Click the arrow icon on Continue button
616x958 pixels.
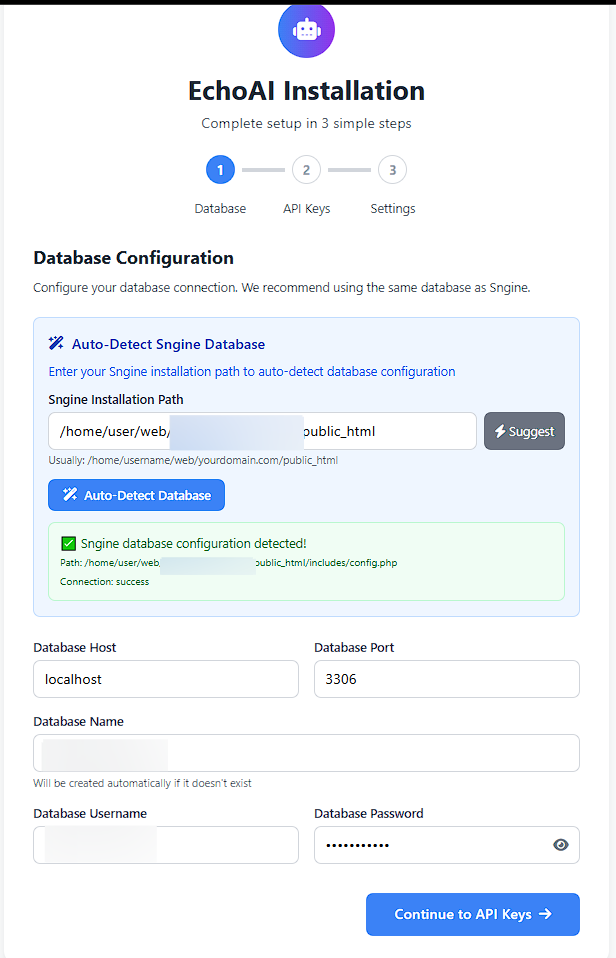click(545, 914)
